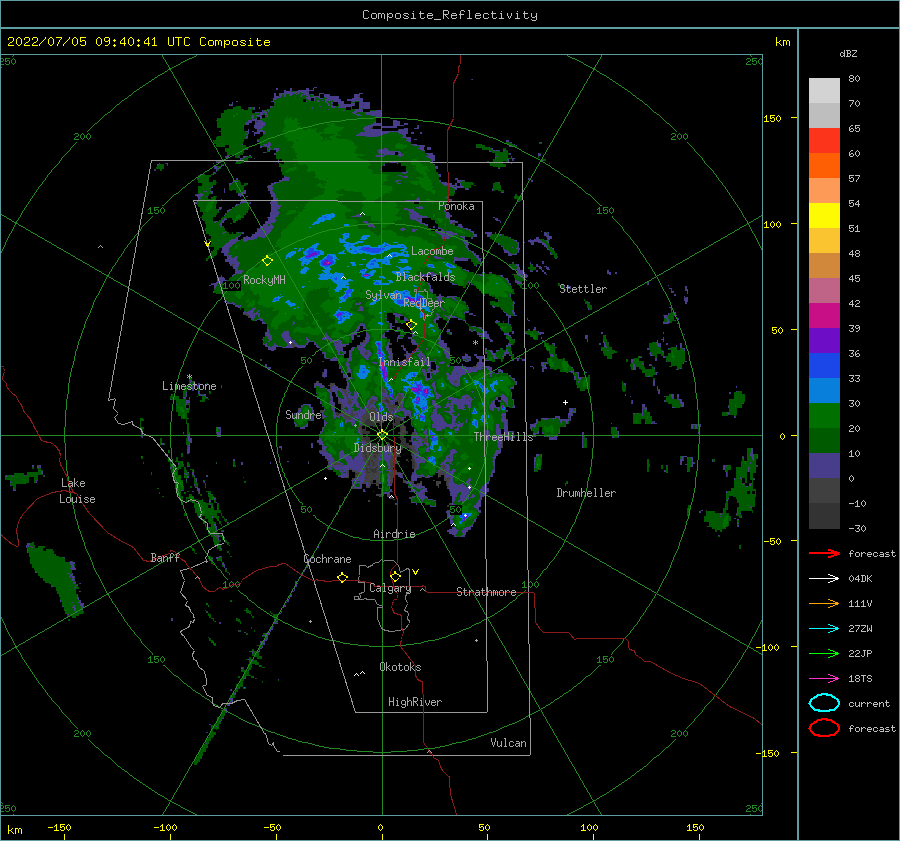Viewport: 900px width, 841px height.
Task: Click the Innisfail city label
Action: (404, 362)
